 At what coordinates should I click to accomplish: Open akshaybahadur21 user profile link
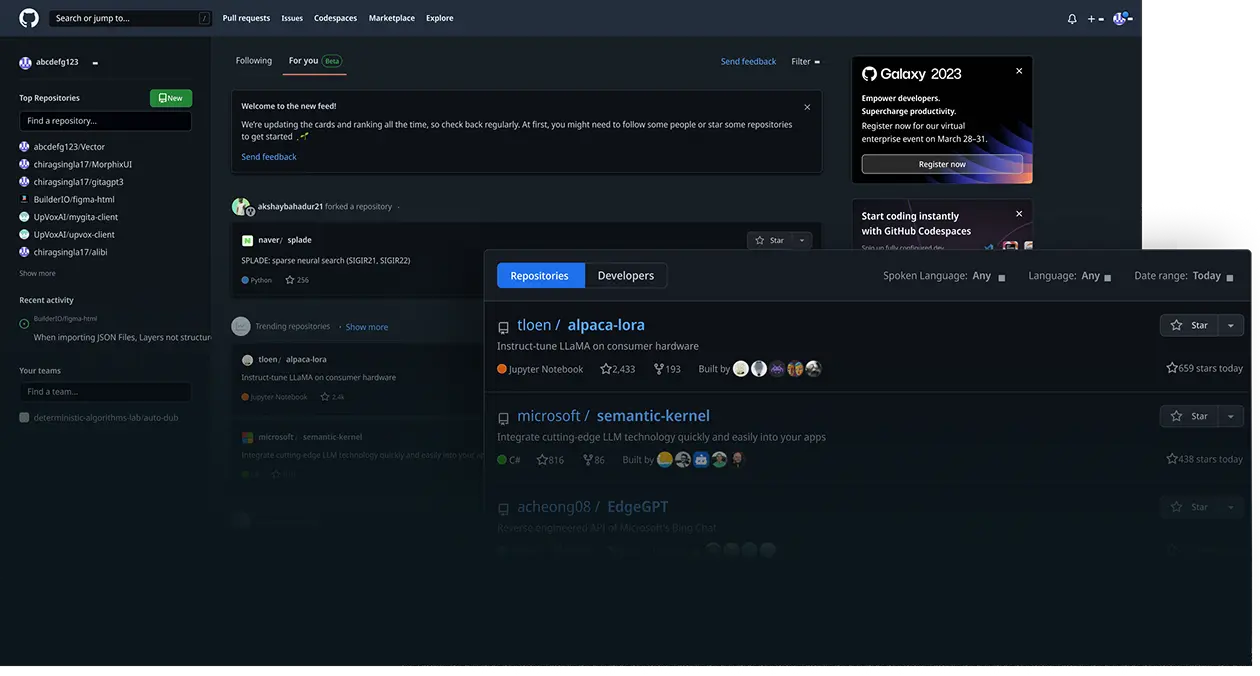click(290, 206)
